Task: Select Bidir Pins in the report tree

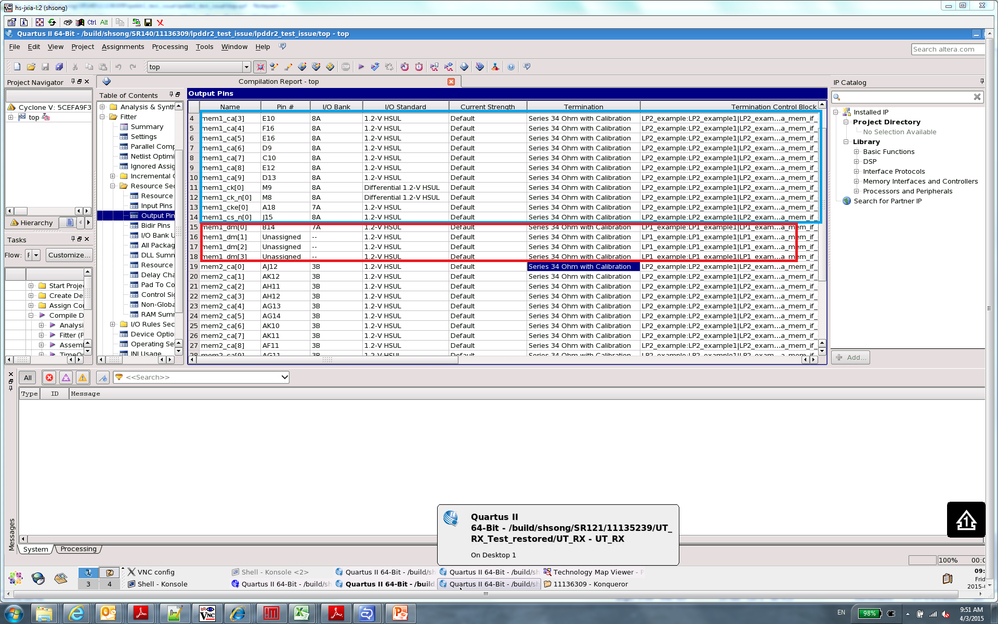Action: (x=154, y=226)
